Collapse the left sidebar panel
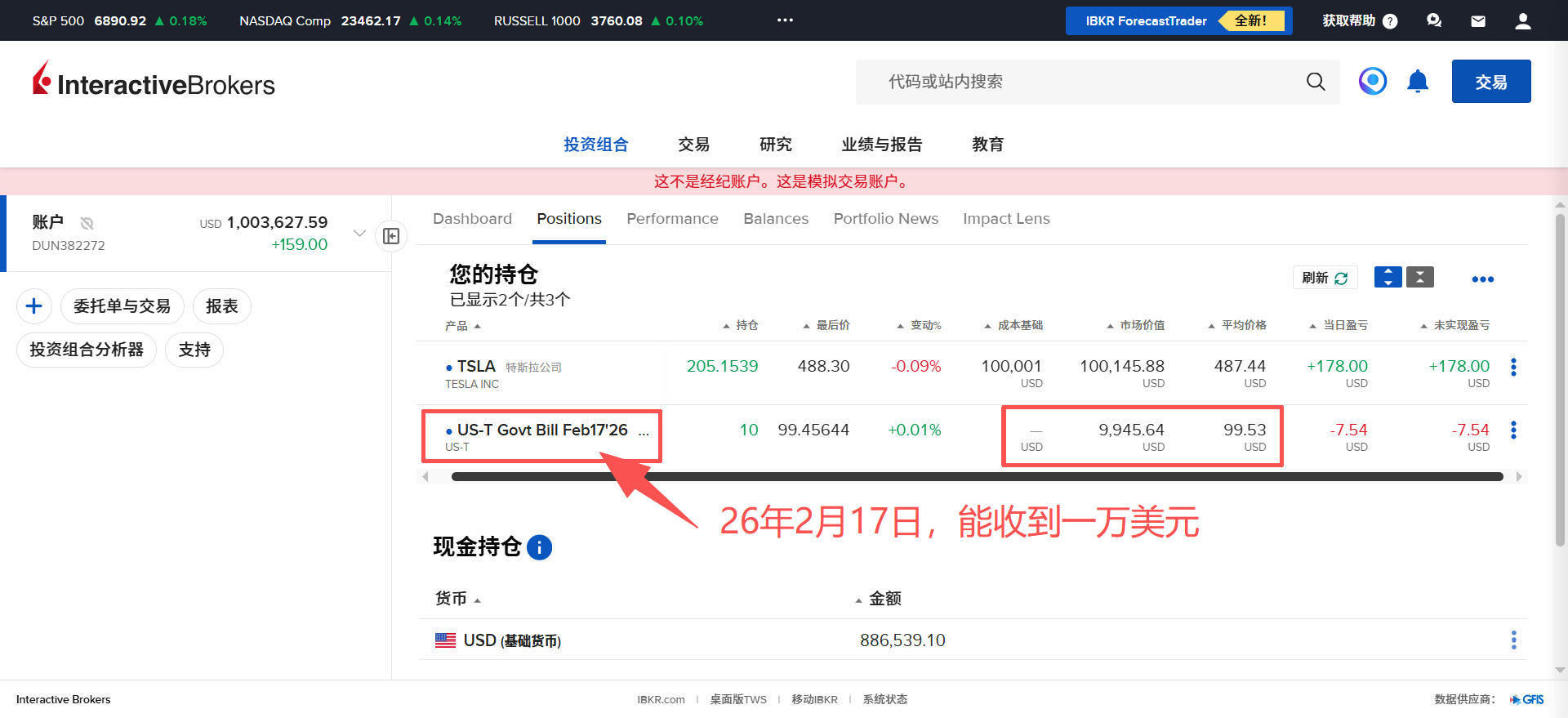 pyautogui.click(x=391, y=236)
